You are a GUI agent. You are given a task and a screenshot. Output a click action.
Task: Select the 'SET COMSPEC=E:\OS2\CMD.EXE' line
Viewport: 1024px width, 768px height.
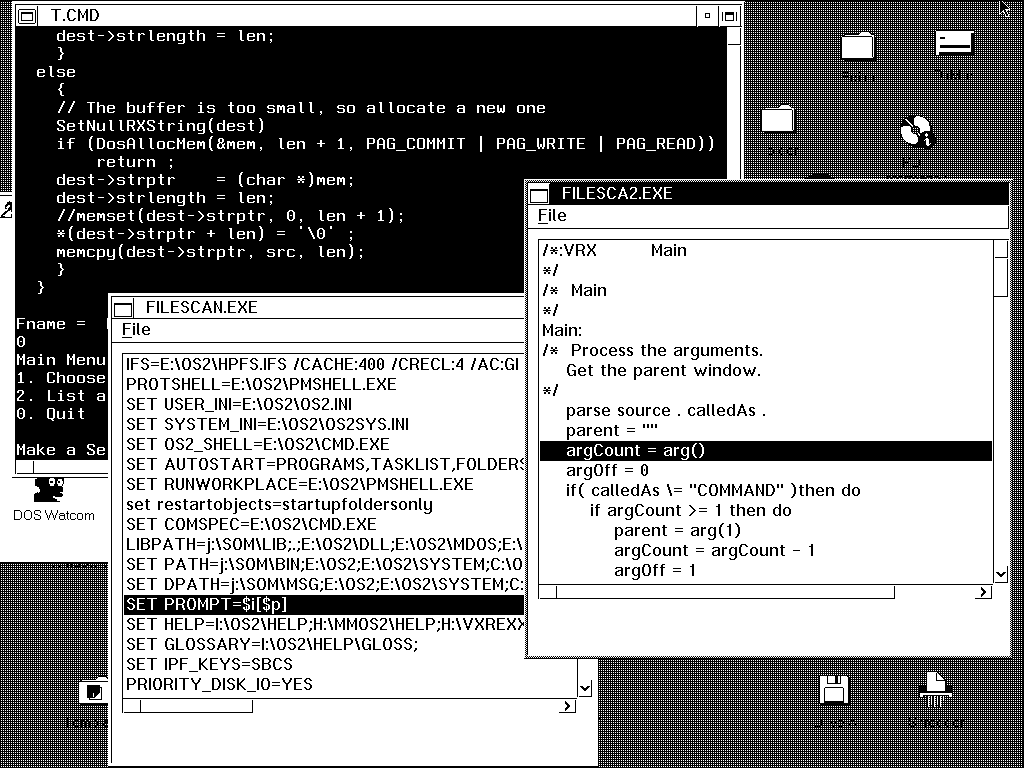[251, 524]
